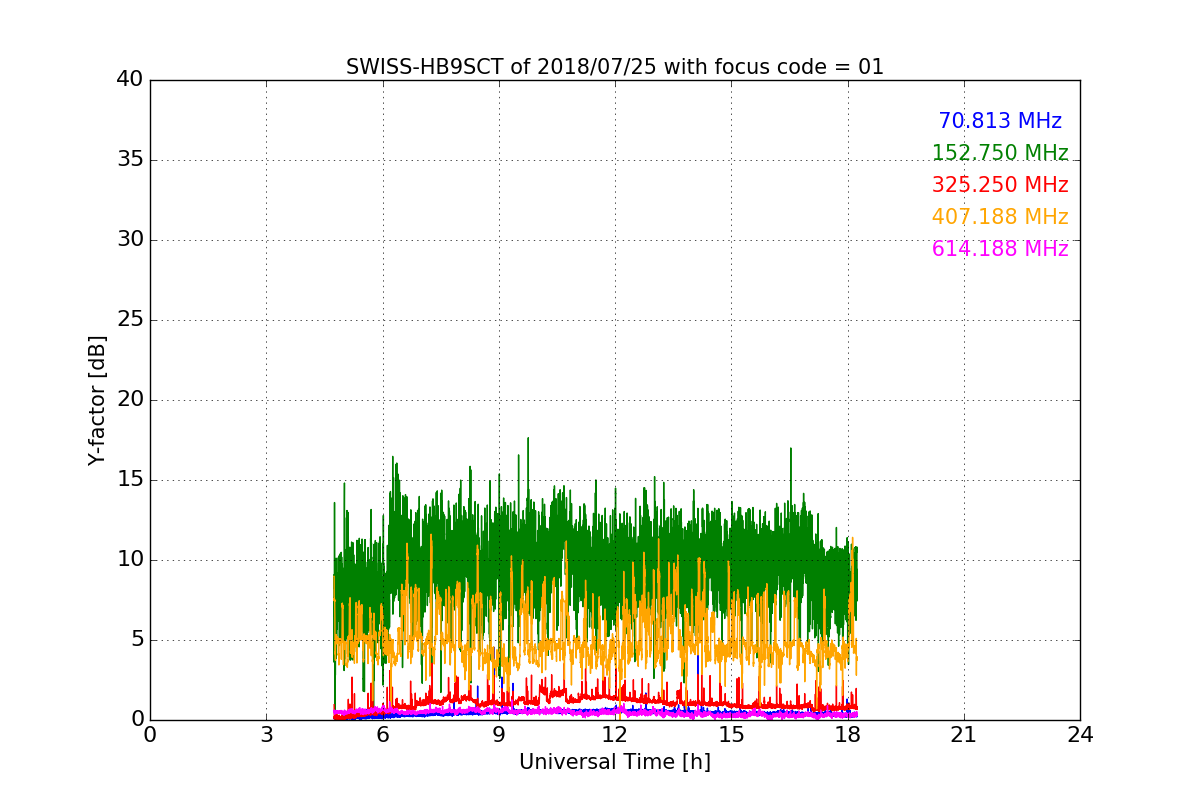Select the 614.188 MHz legend label

1000,249
